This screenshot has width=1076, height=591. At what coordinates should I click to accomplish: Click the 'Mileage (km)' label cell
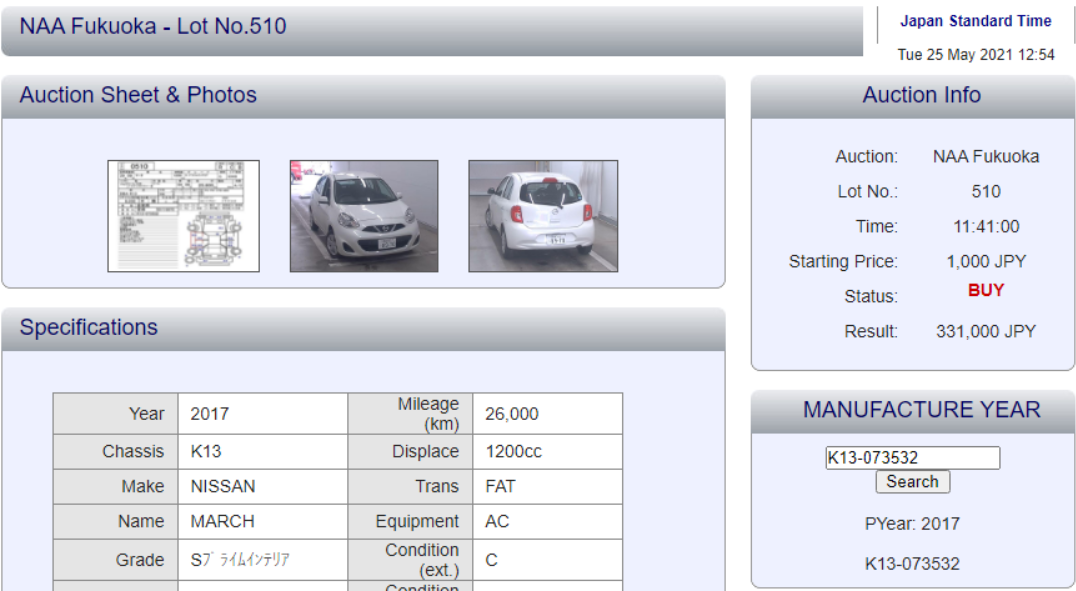[x=410, y=414]
